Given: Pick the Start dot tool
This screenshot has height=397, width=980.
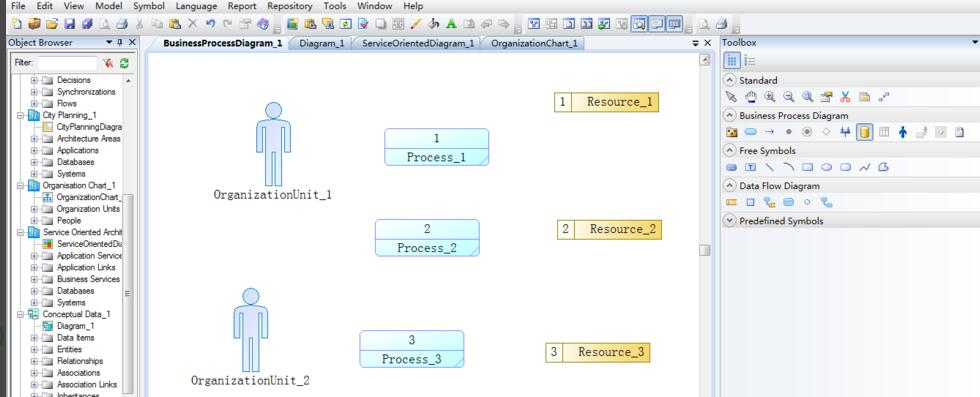Looking at the screenshot, I should click(789, 132).
